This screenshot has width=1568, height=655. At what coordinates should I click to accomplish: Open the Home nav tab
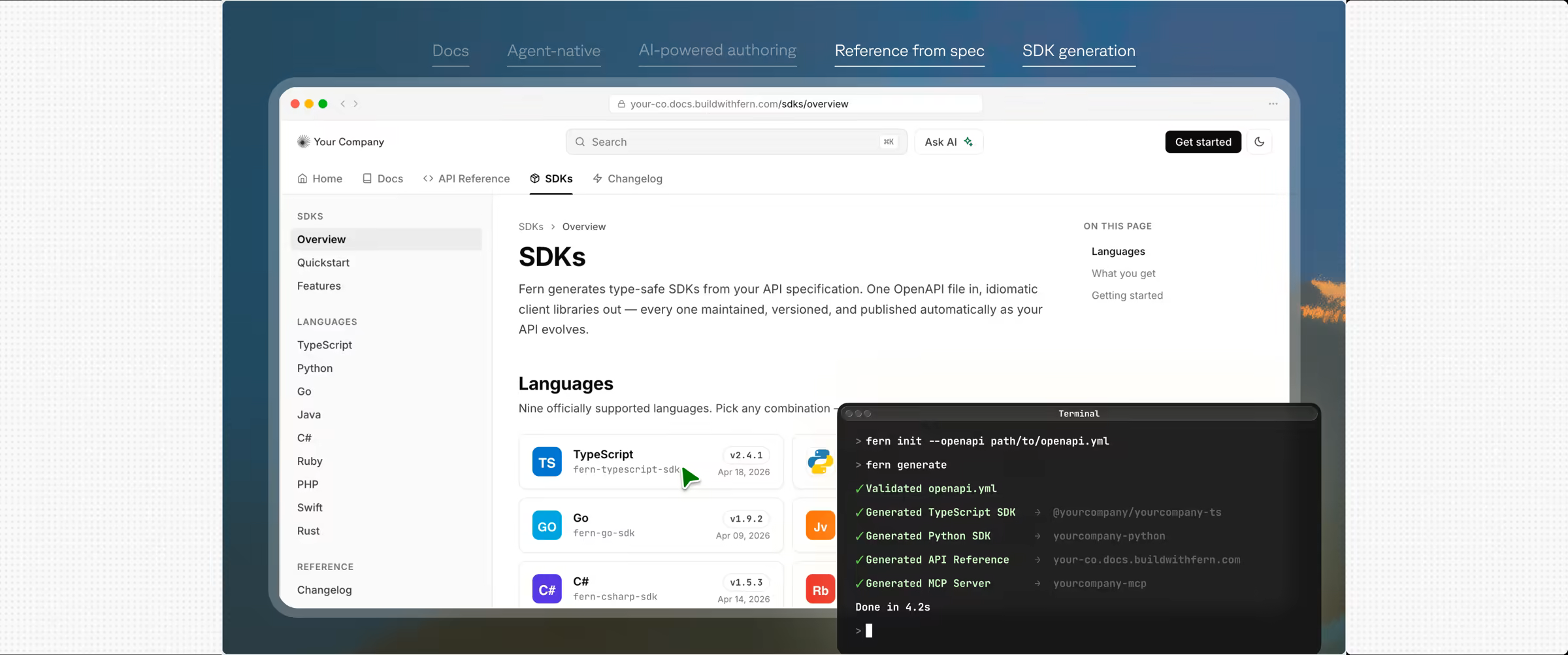tap(320, 178)
